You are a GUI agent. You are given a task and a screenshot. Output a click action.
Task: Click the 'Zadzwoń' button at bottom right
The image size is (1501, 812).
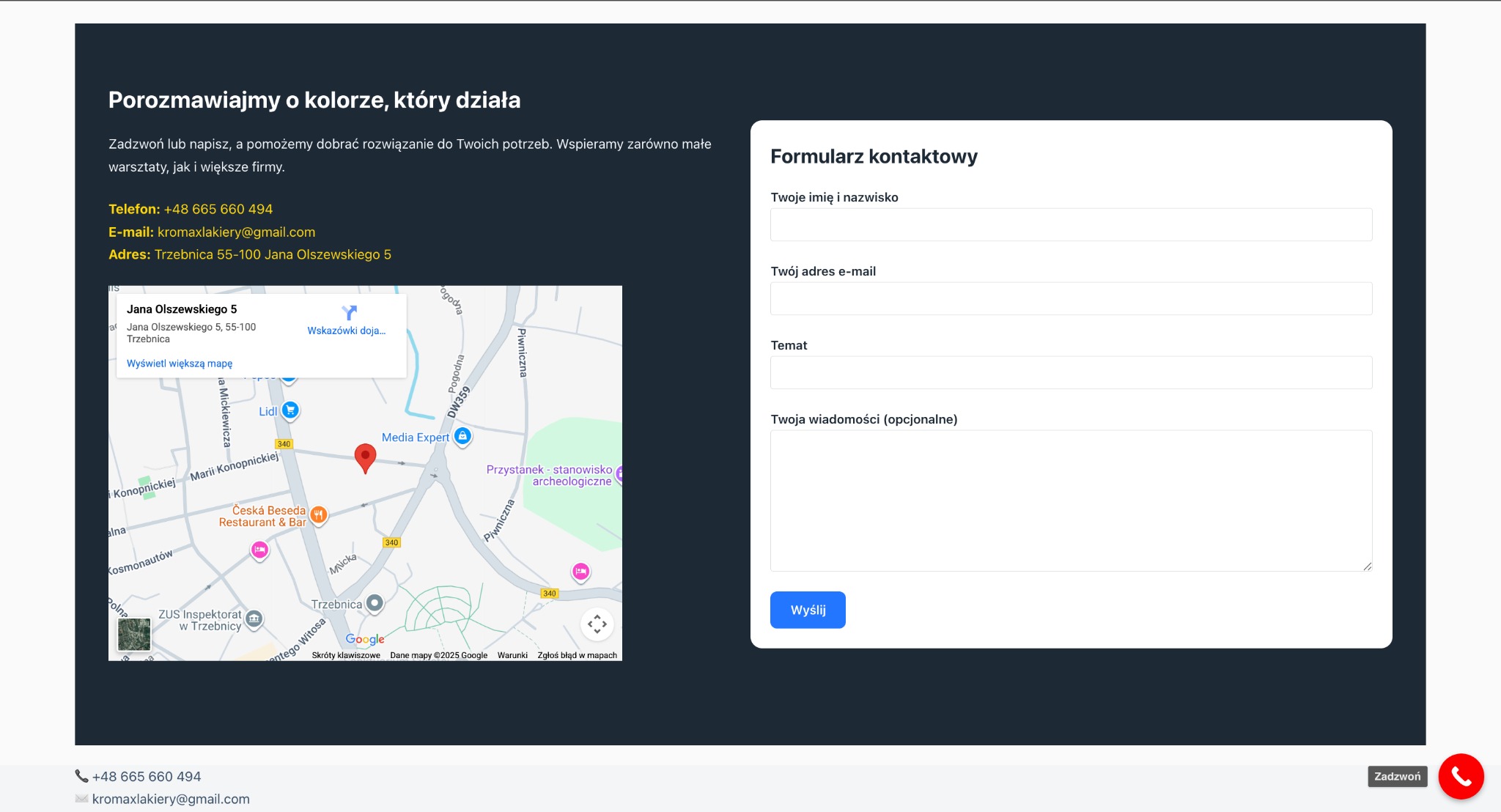click(1397, 775)
